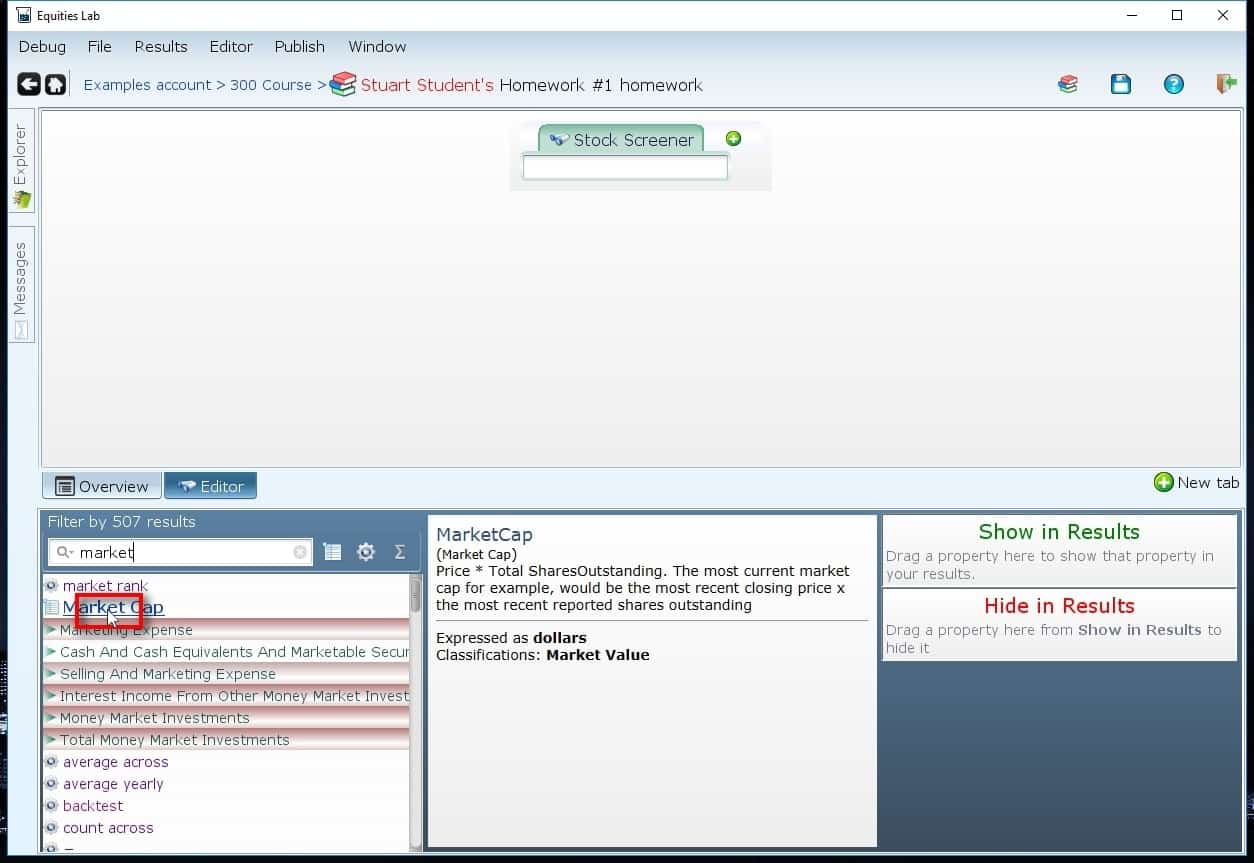
Task: Go to Examples account breadcrumb link
Action: click(x=147, y=85)
